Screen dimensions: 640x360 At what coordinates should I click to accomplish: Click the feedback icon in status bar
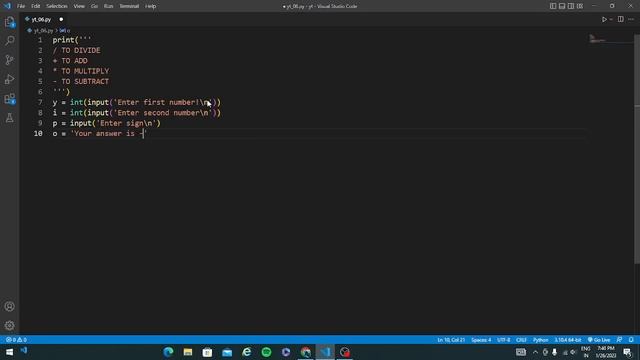pyautogui.click(x=620, y=340)
